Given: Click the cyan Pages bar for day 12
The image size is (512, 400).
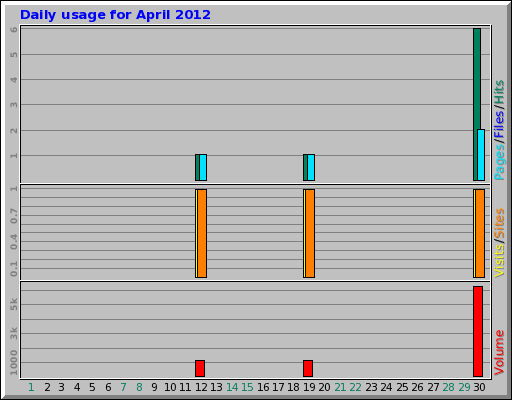Looking at the screenshot, I should pos(203,168).
